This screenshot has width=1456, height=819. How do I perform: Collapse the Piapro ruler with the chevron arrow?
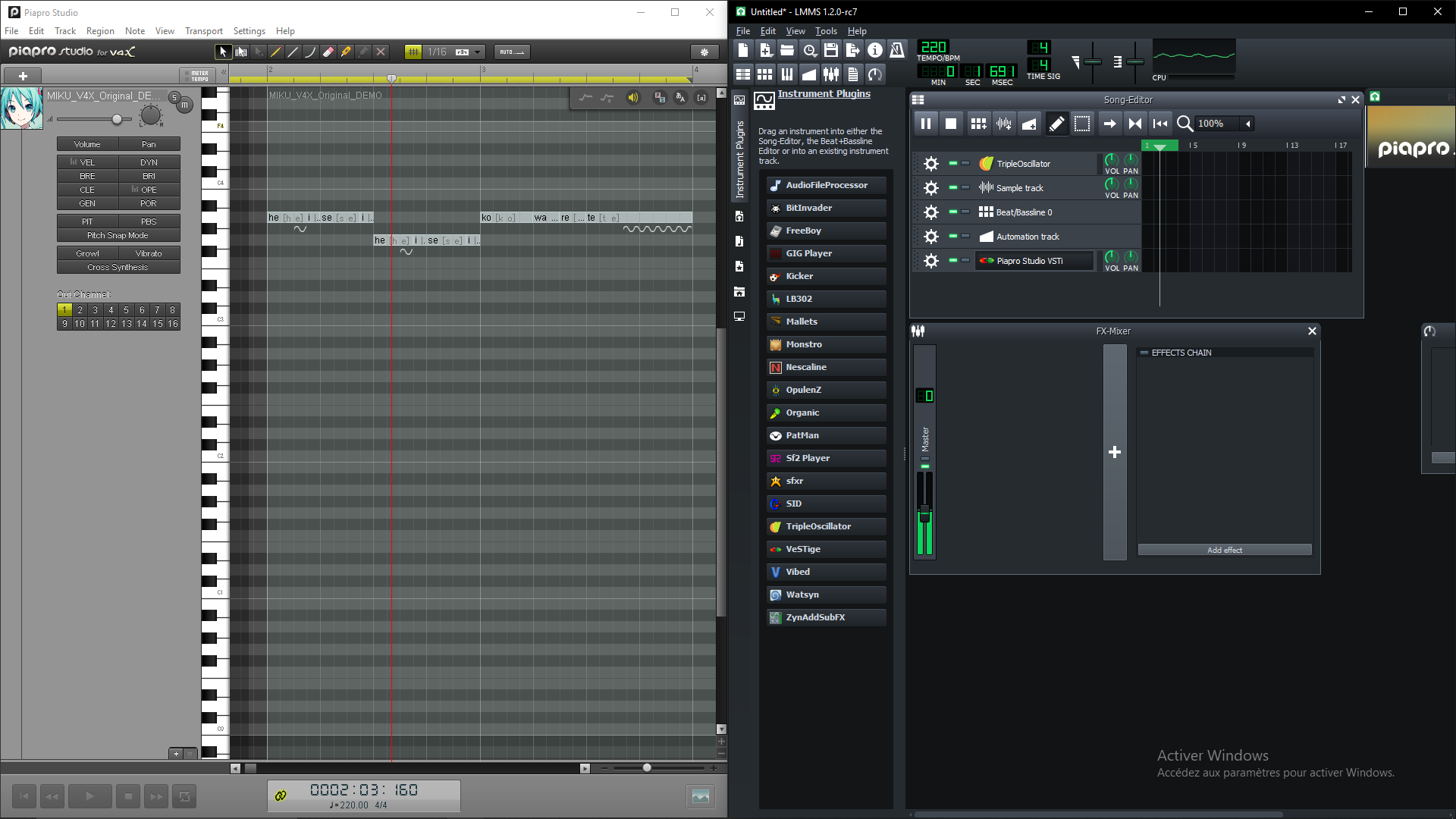[x=223, y=72]
